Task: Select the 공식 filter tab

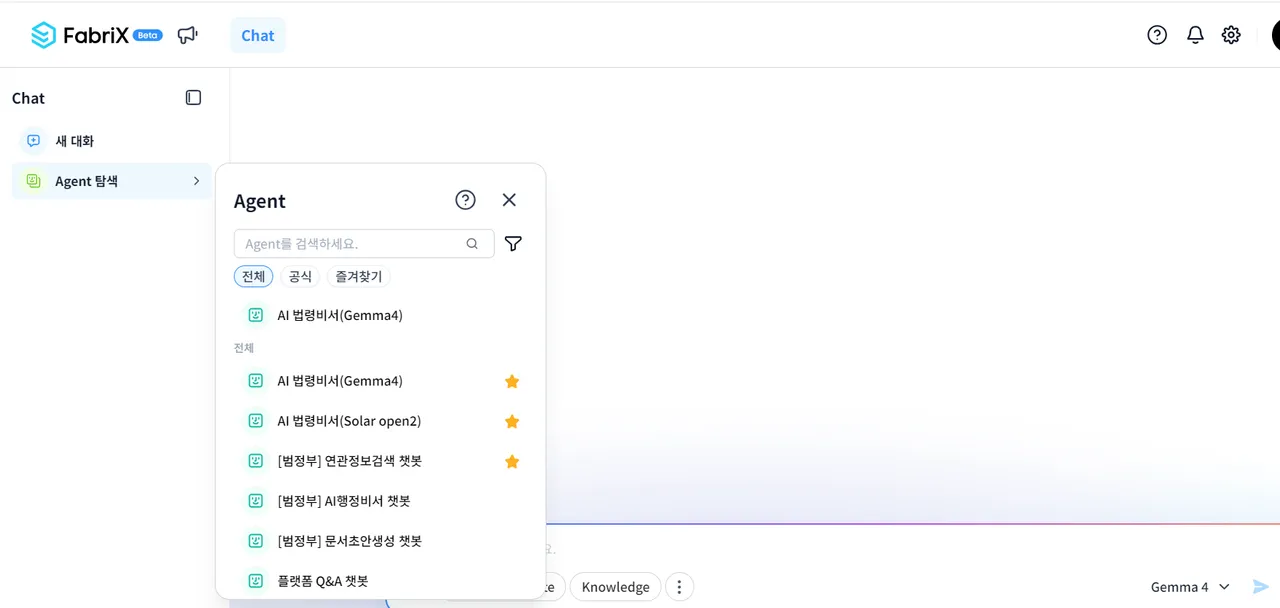Action: [300, 276]
